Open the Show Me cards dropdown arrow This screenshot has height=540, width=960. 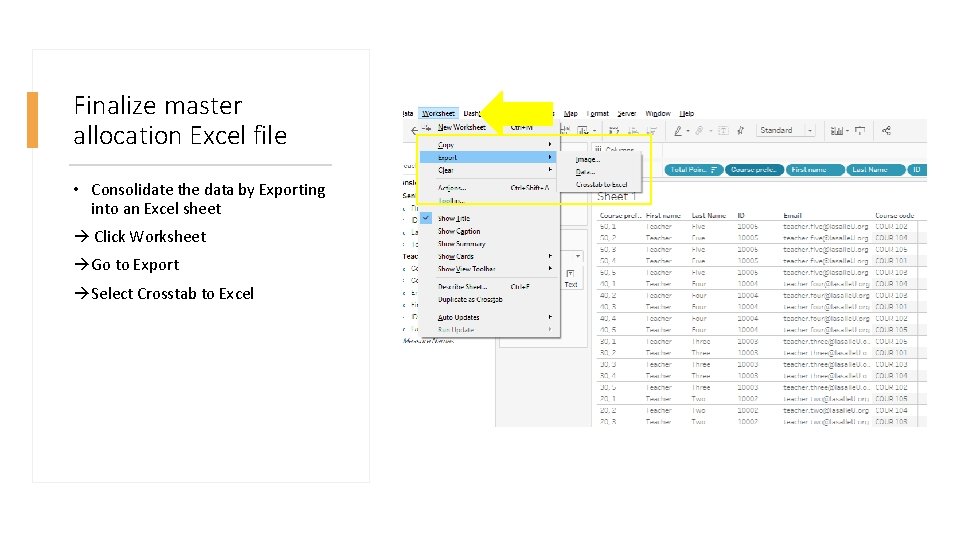(x=847, y=131)
